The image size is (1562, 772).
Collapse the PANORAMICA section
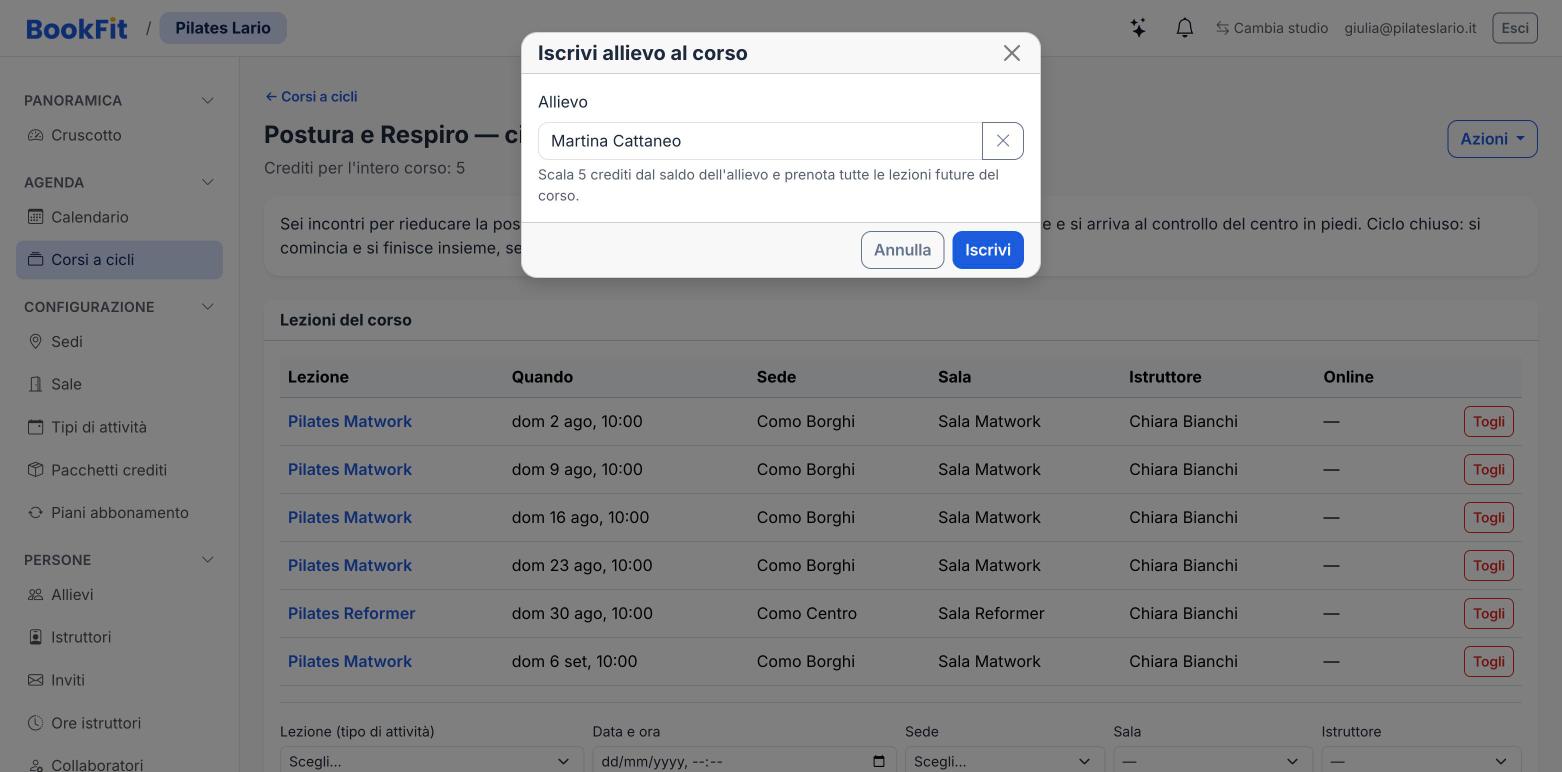point(208,101)
